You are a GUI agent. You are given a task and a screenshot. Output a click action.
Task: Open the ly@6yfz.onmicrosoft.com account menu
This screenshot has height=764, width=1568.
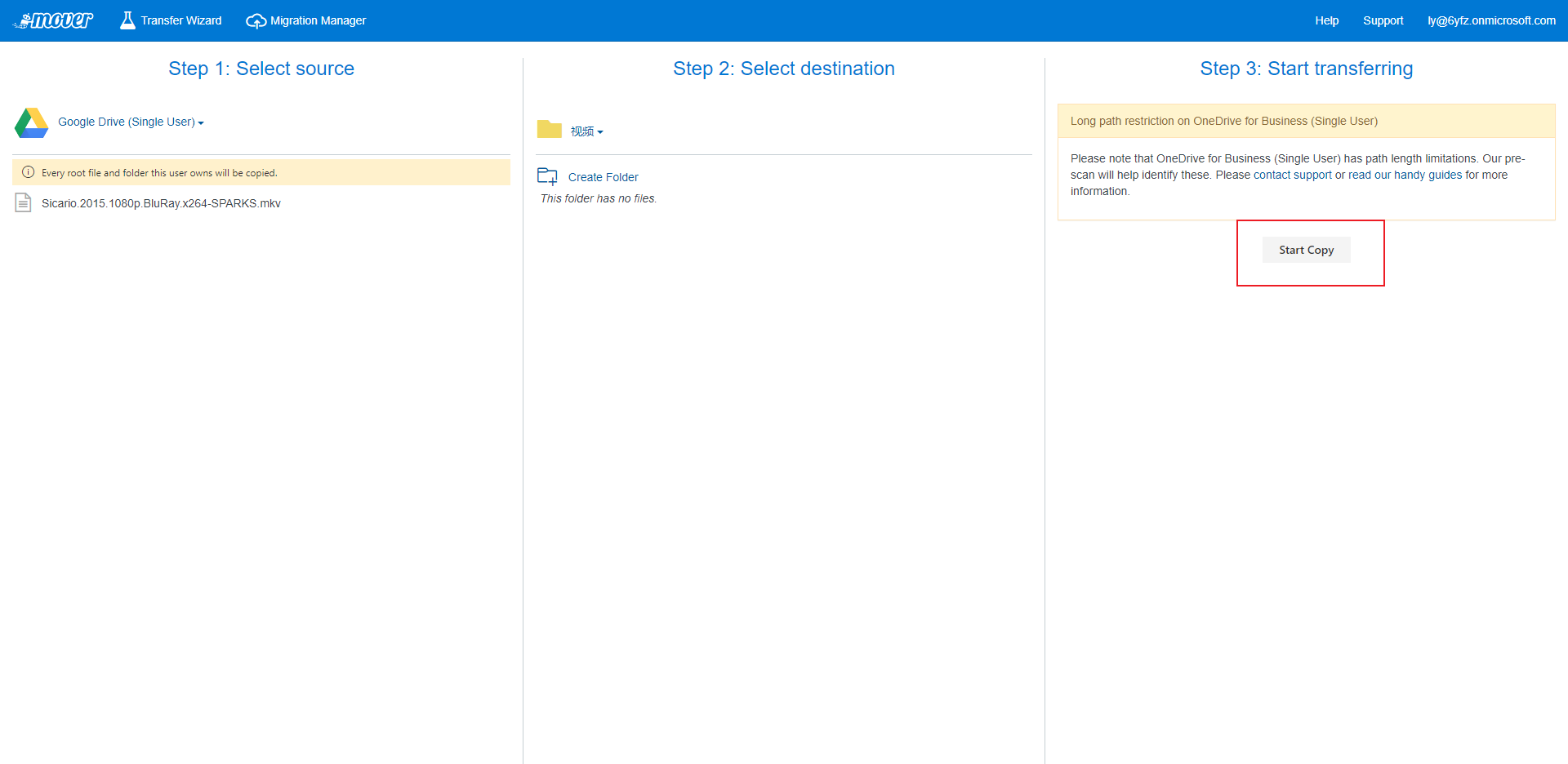click(1491, 20)
